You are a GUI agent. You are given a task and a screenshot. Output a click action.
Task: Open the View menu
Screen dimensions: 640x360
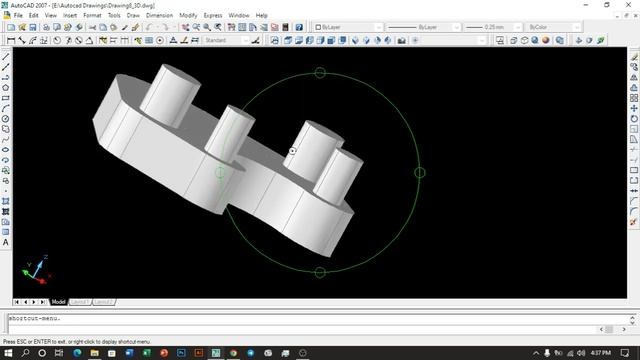51,15
